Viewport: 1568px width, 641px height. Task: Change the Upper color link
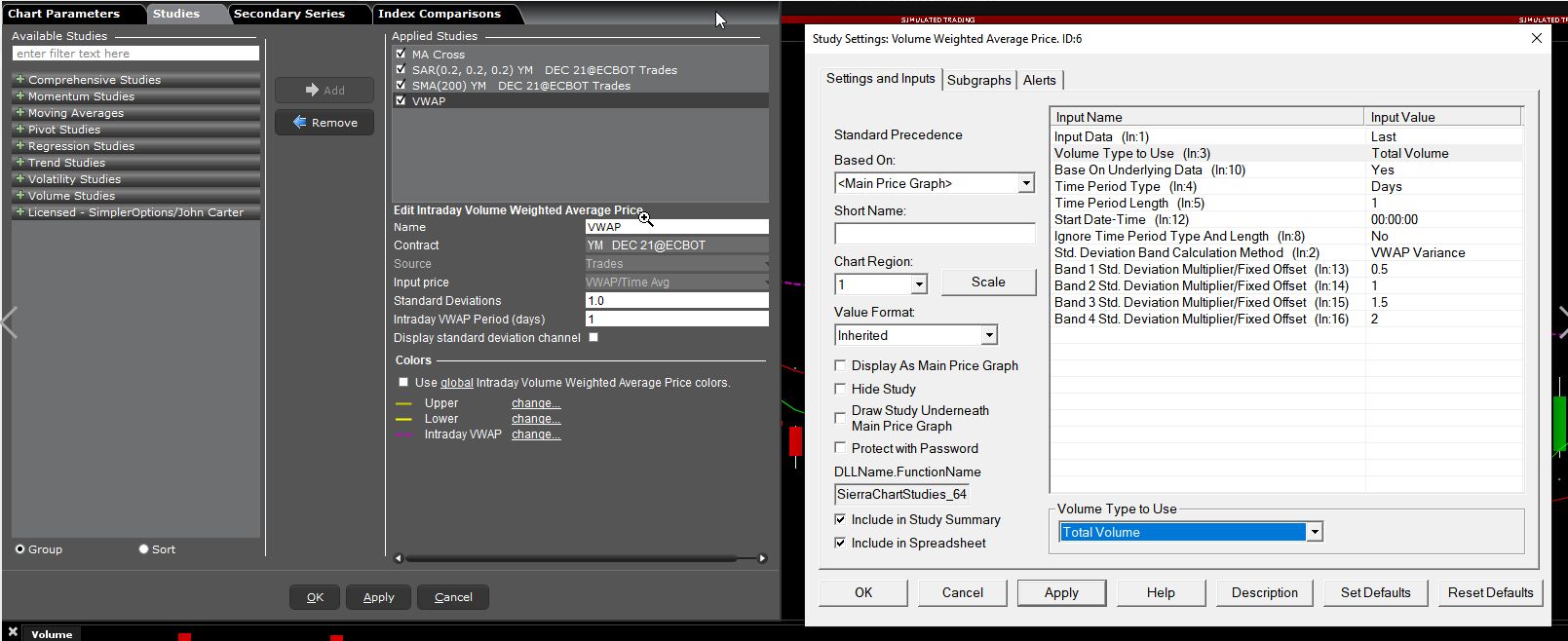(x=535, y=403)
